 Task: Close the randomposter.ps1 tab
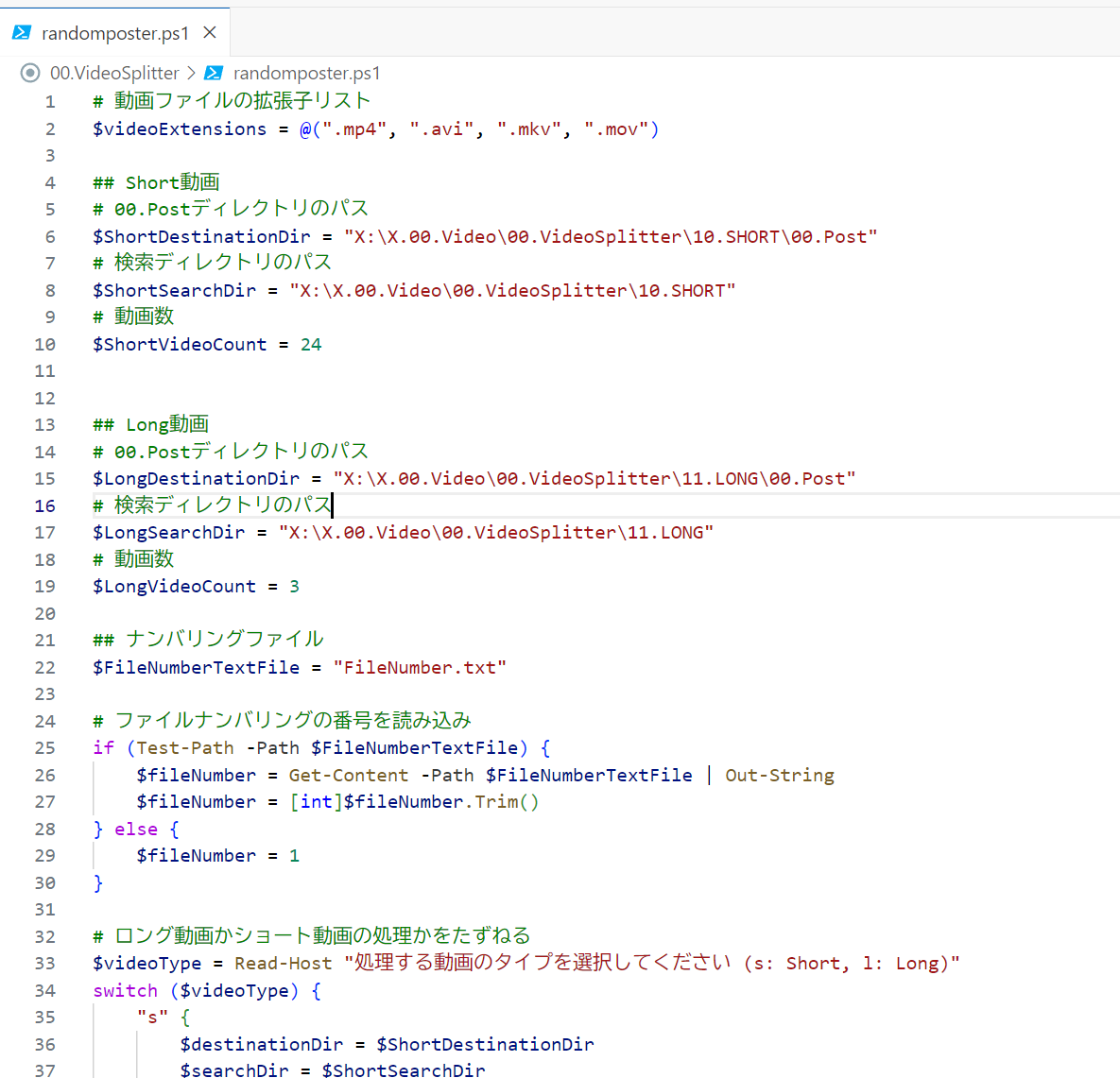(209, 33)
